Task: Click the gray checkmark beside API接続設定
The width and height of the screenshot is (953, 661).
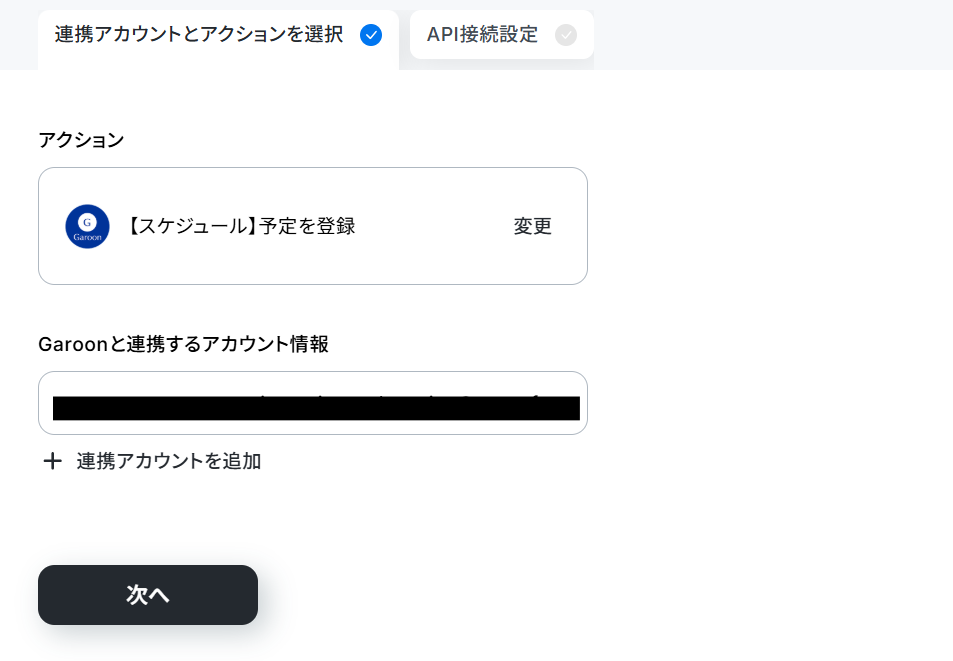Action: [x=566, y=35]
